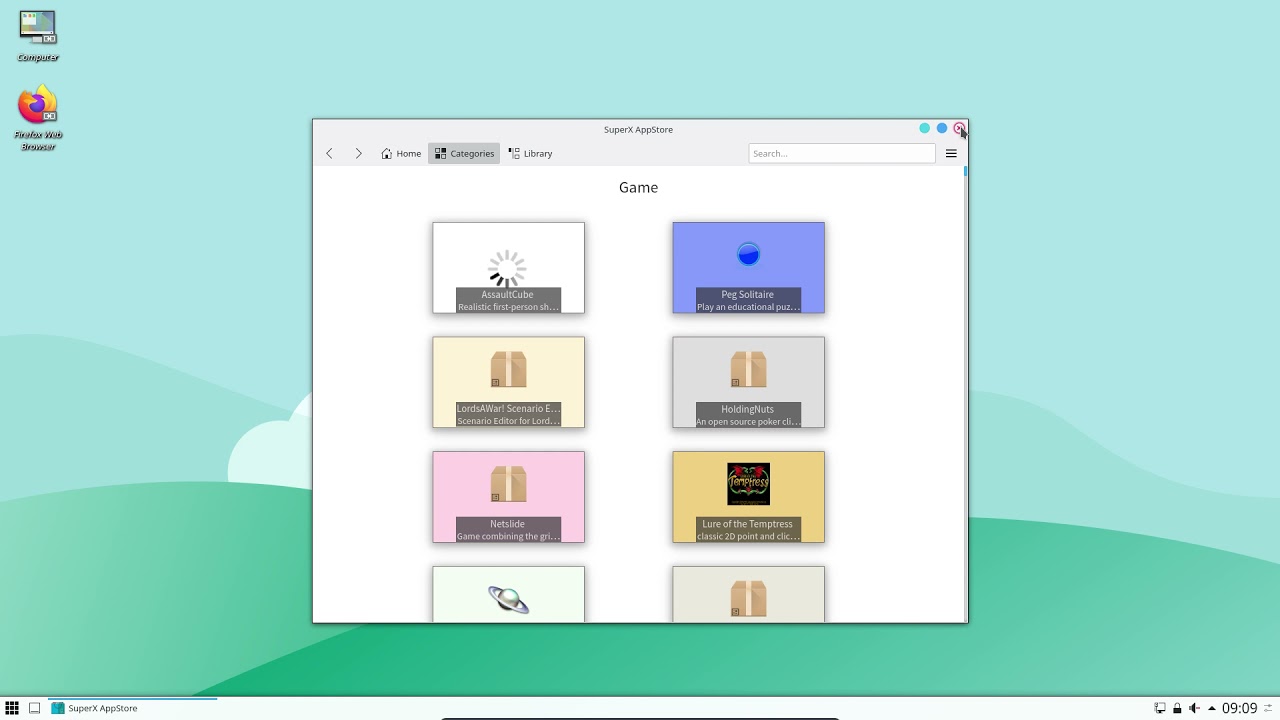Viewport: 1280px width, 720px height.
Task: Click the Netslide title label
Action: [x=507, y=524]
